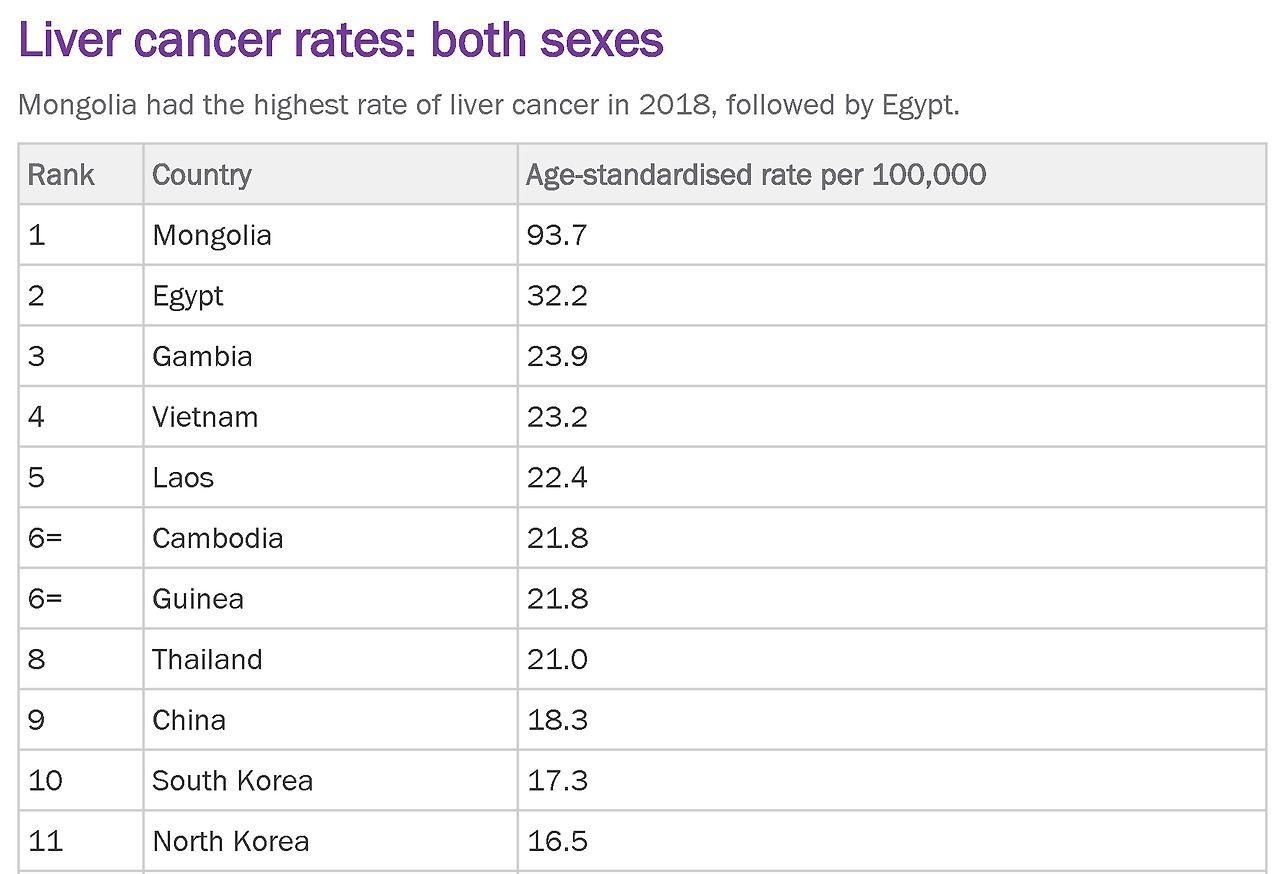Click the Gambia table cell
Screen dimensions: 1280x874
tap(330, 357)
